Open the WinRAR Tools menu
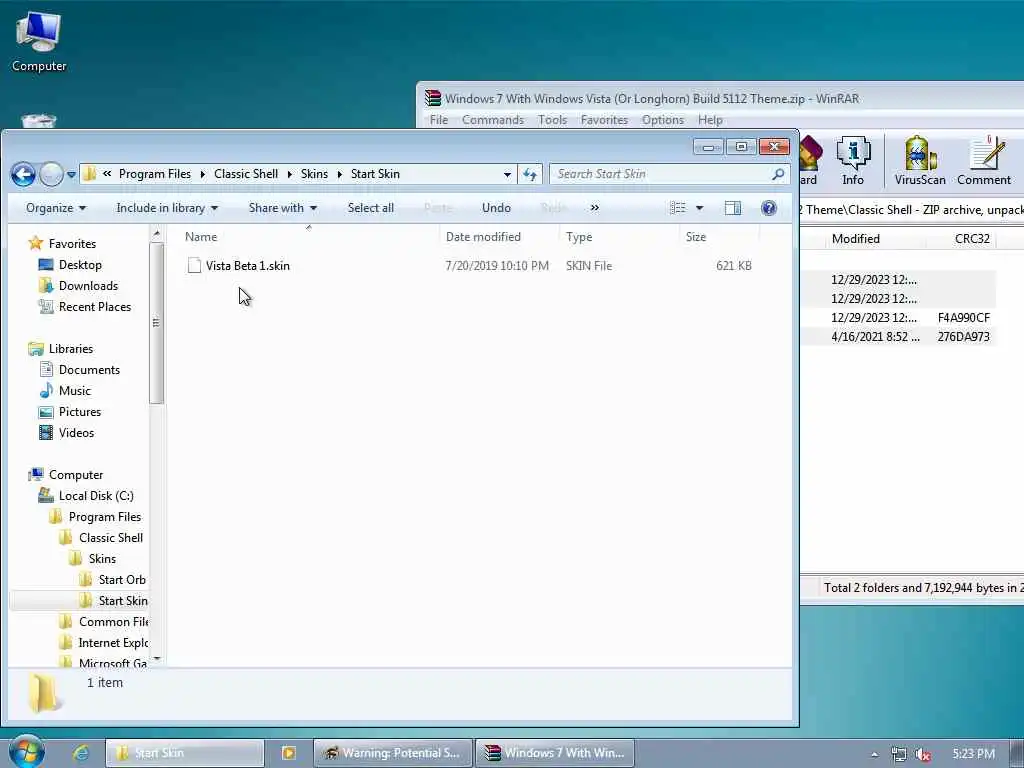The width and height of the screenshot is (1024, 768). click(552, 120)
